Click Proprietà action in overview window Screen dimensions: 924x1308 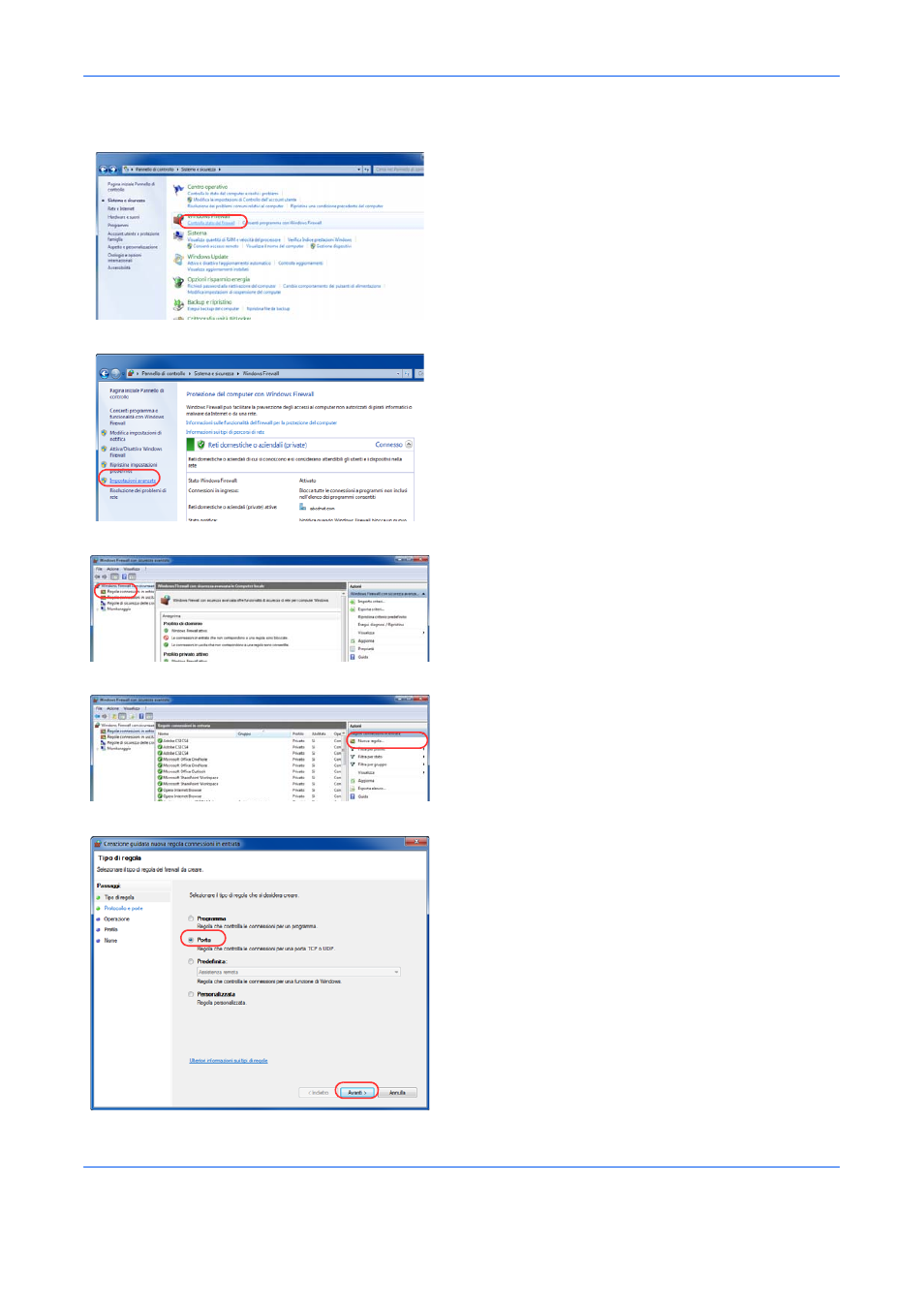(366, 649)
